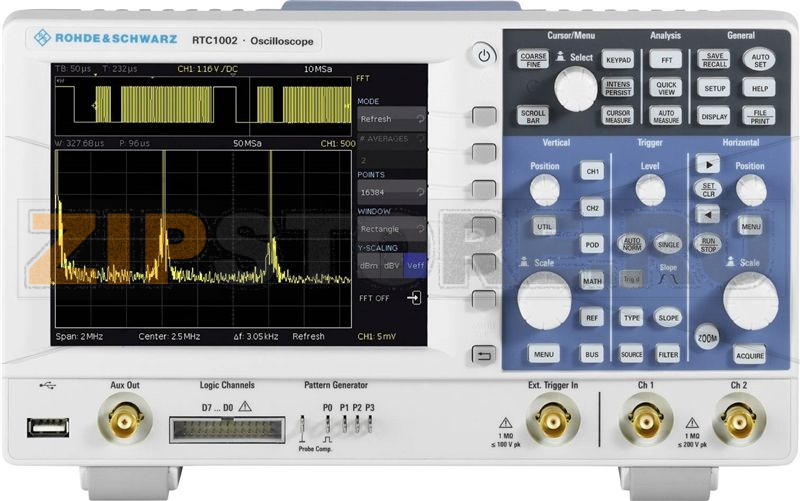Activate the SCROLL BAR button
The height and width of the screenshot is (501, 800).
click(x=533, y=116)
